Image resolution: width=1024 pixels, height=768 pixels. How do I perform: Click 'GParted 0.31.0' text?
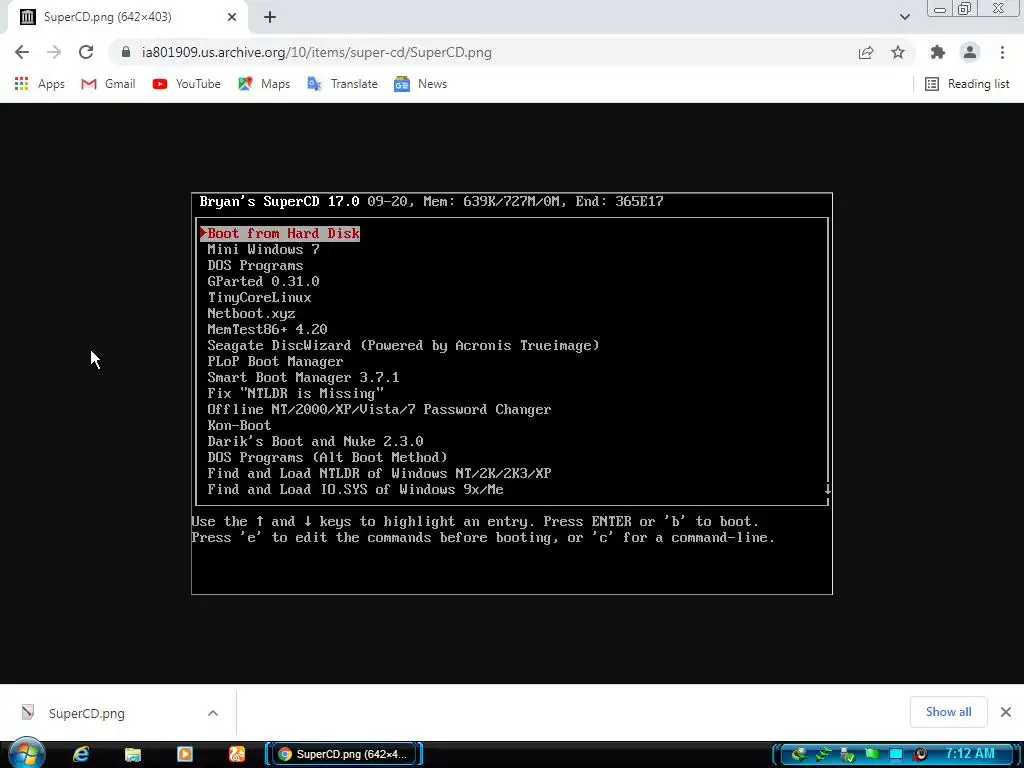click(x=263, y=281)
